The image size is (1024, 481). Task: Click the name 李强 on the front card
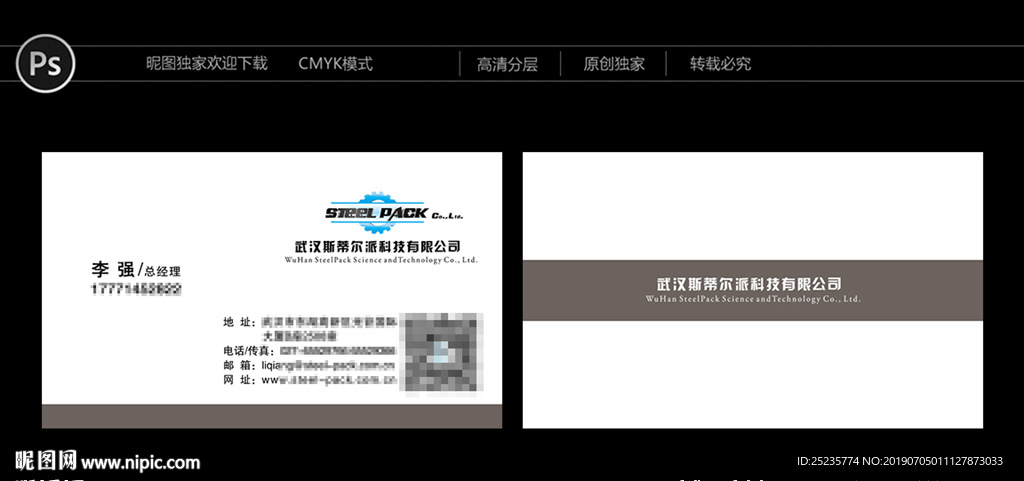(x=112, y=269)
